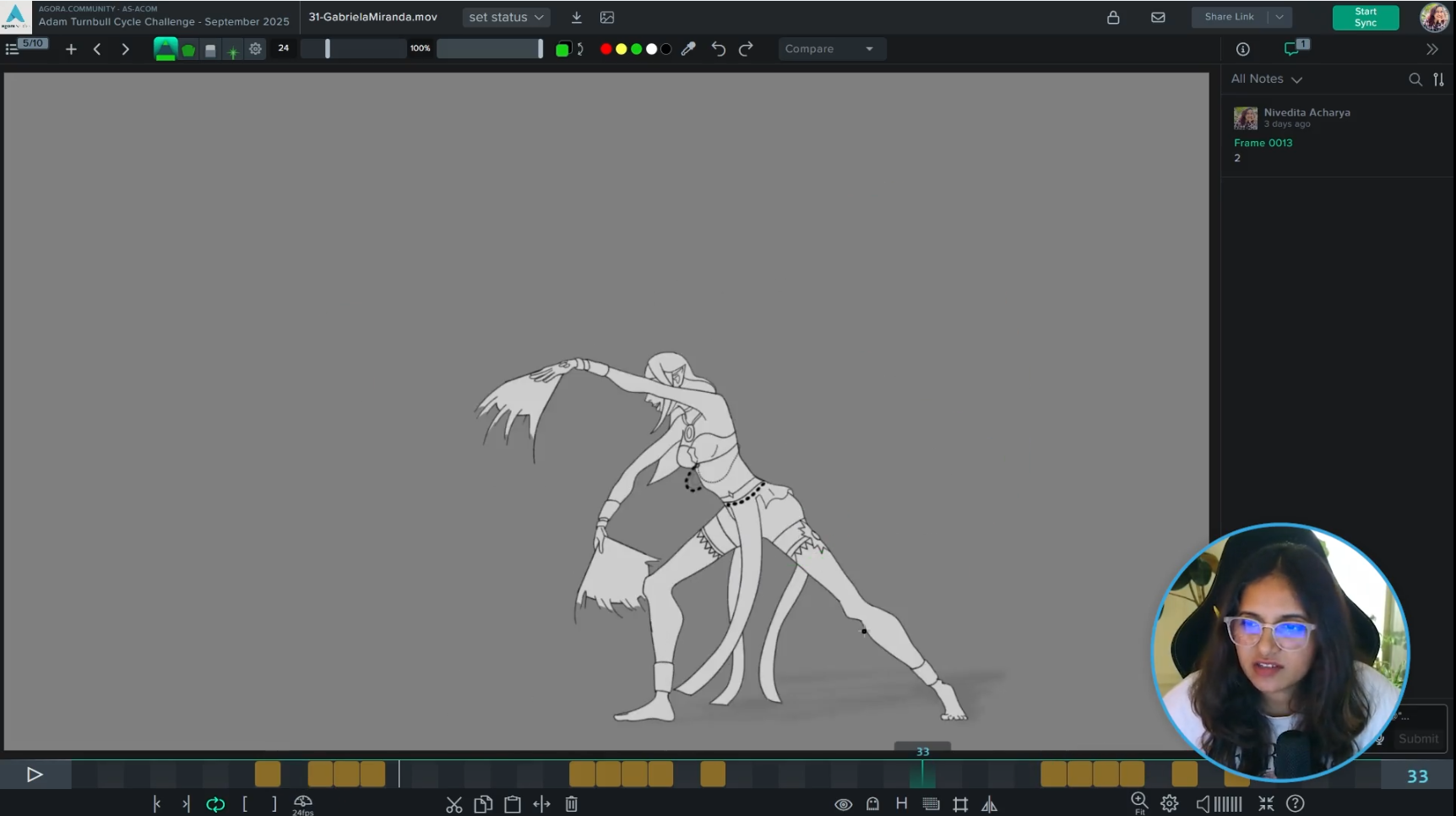Toggle loop playback mode

[215, 804]
